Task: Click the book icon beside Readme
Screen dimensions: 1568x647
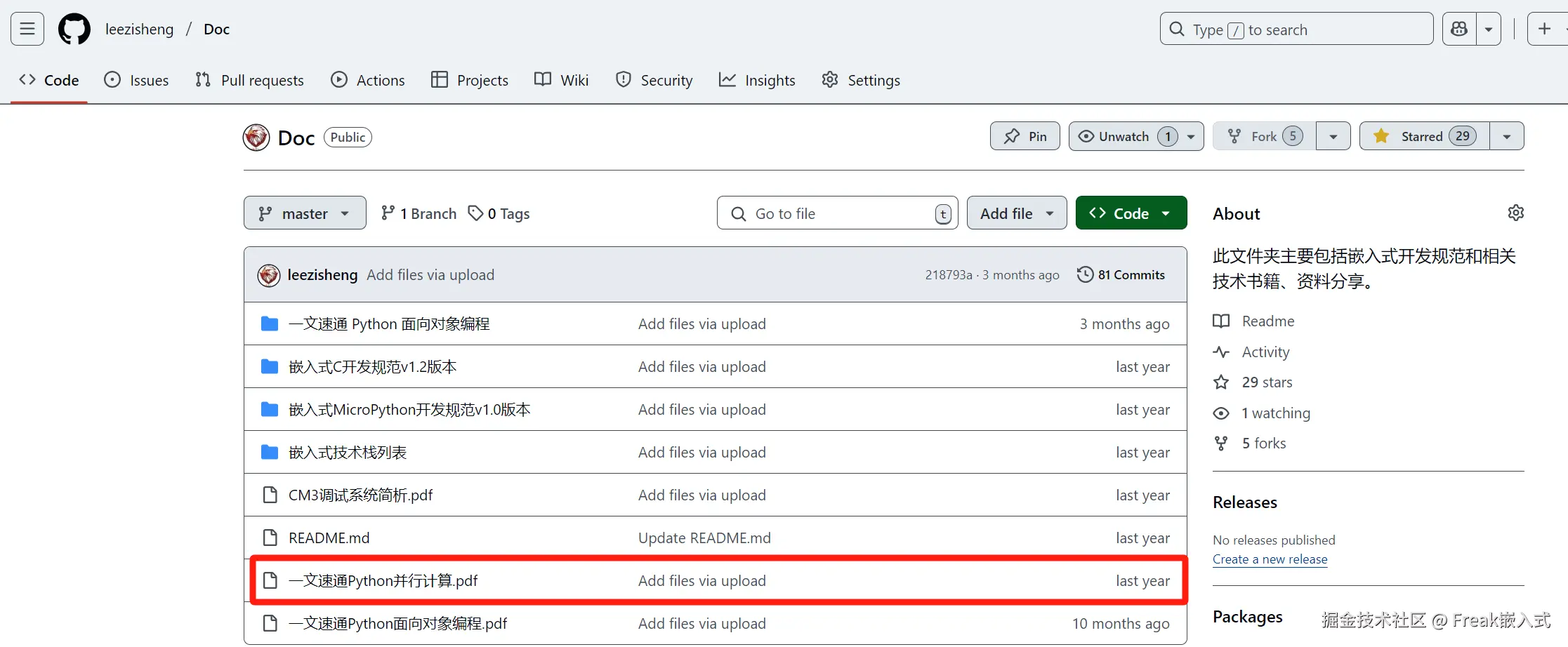Action: pos(1222,321)
